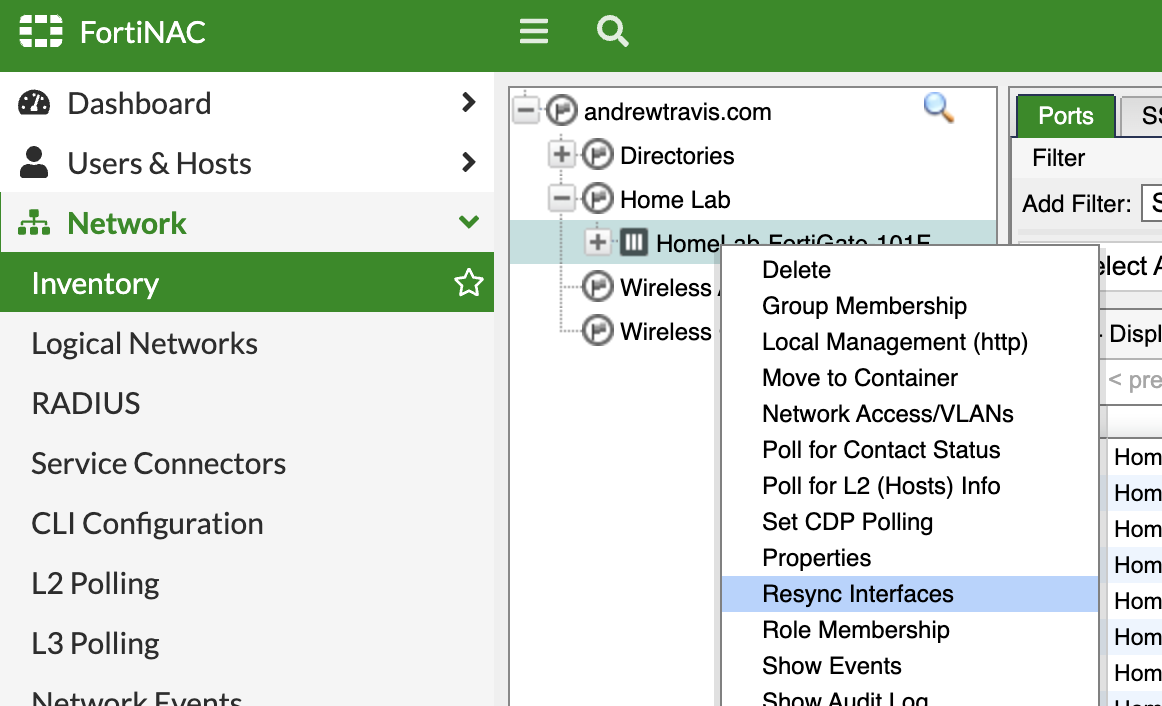Image resolution: width=1162 pixels, height=706 pixels.
Task: Click the Network topology icon
Action: (34, 222)
